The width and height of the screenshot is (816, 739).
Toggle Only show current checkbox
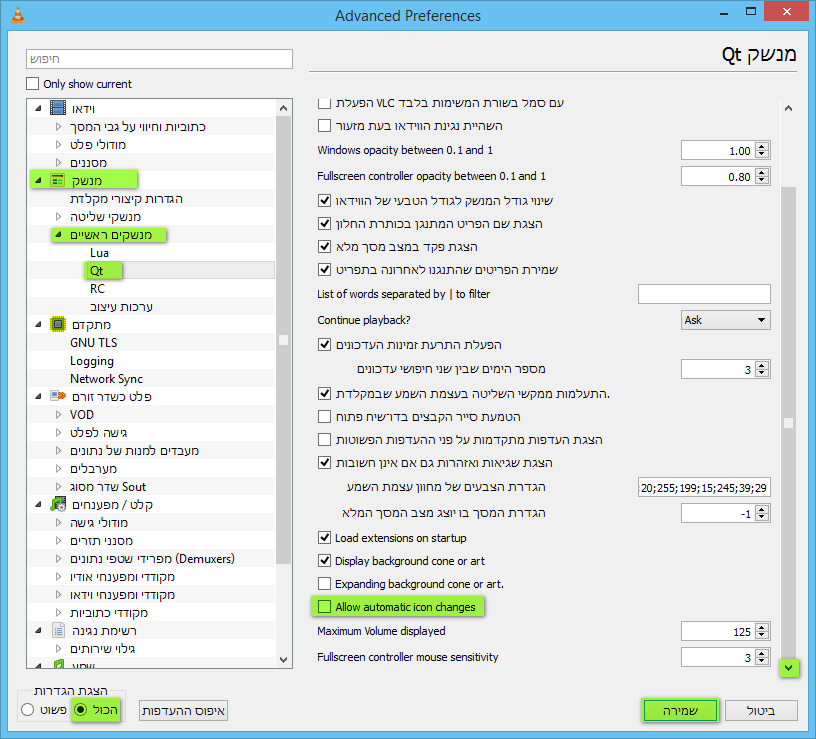click(x=32, y=84)
